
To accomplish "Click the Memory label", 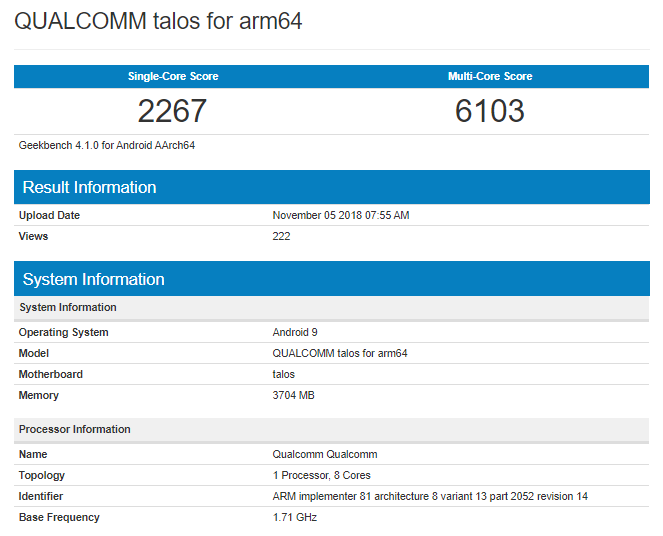I will tap(38, 396).
